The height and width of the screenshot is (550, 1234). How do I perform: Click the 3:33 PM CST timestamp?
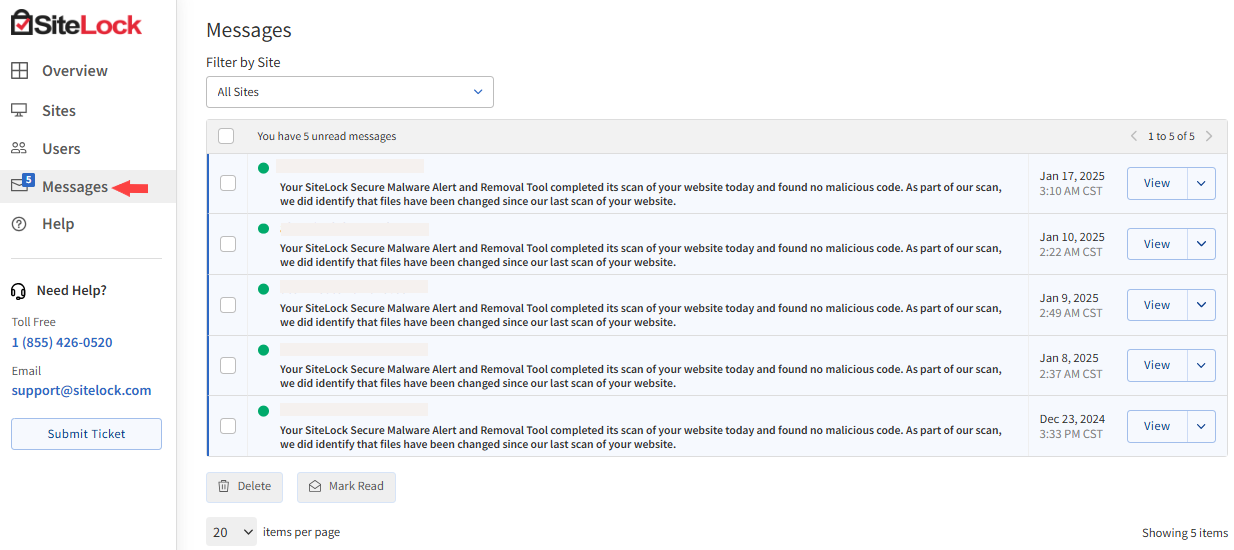(1071, 434)
